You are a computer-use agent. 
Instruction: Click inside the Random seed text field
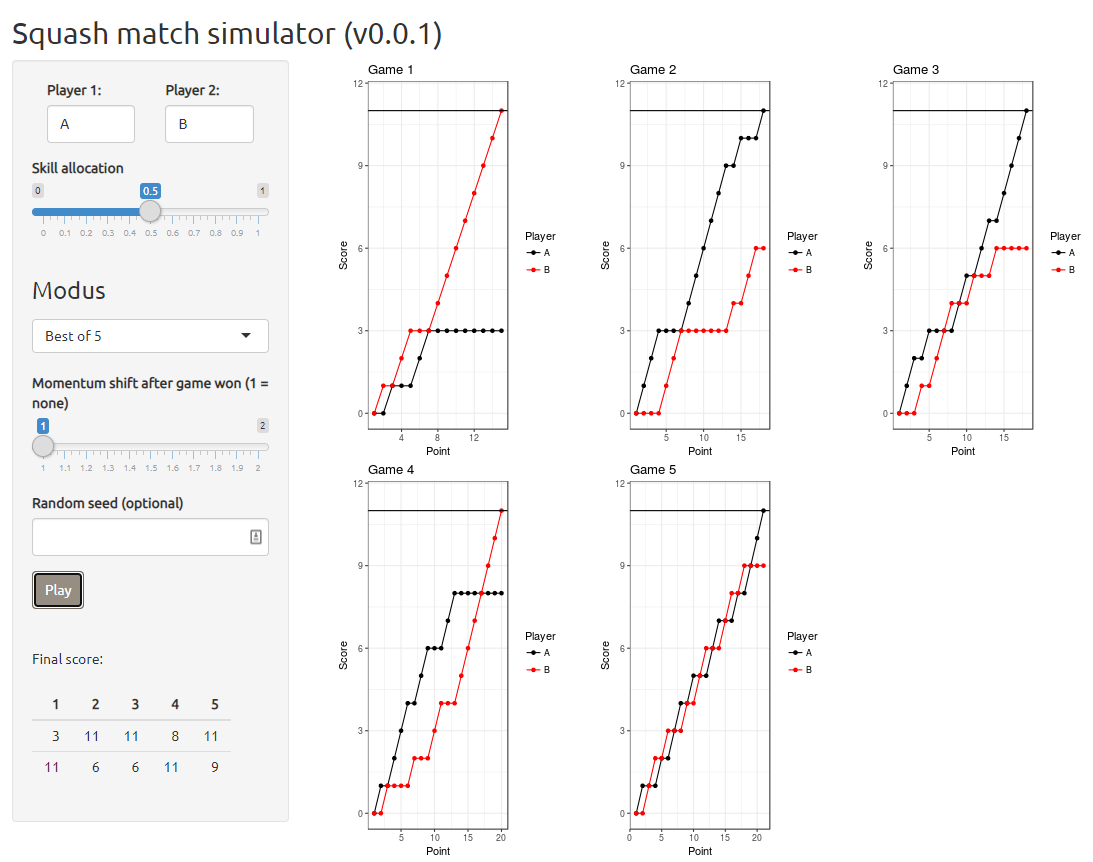[140, 537]
